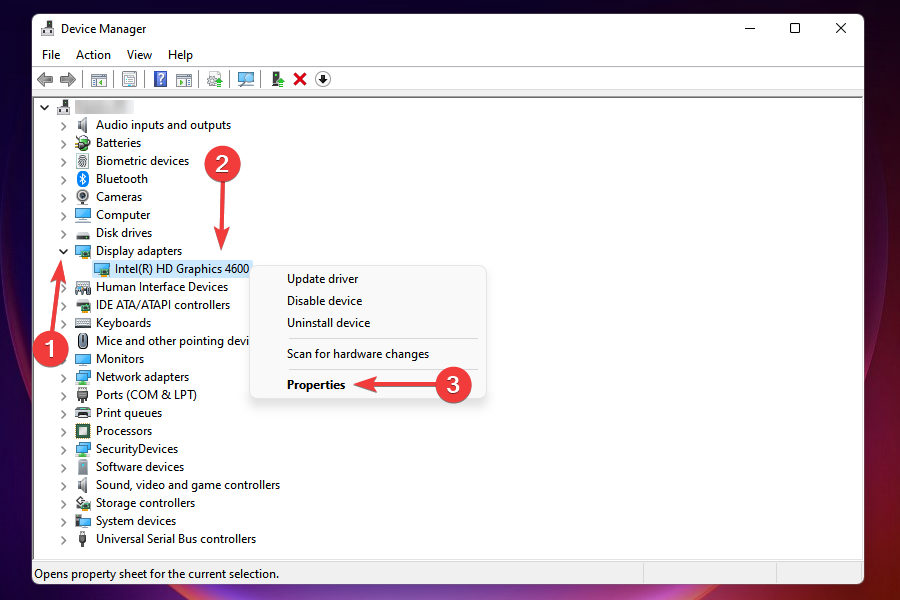
Task: Click the Scan for hardware changes toolbar icon
Action: click(246, 79)
